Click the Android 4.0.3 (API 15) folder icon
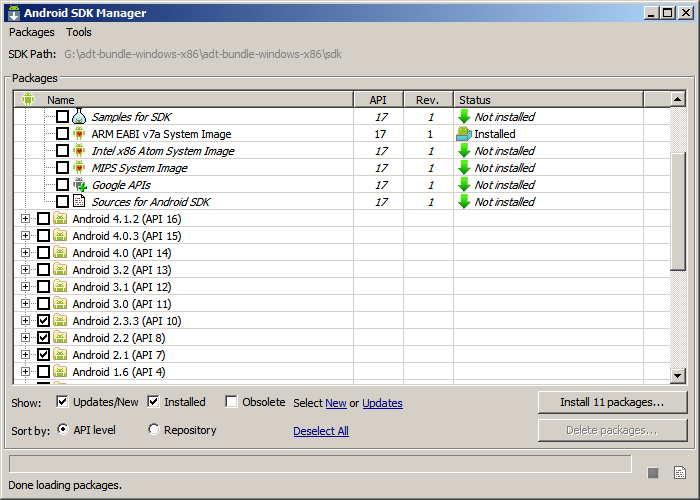Image resolution: width=700 pixels, height=500 pixels. (60, 235)
